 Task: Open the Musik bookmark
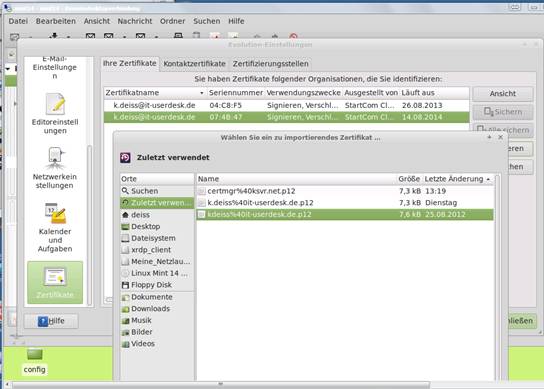157,320
